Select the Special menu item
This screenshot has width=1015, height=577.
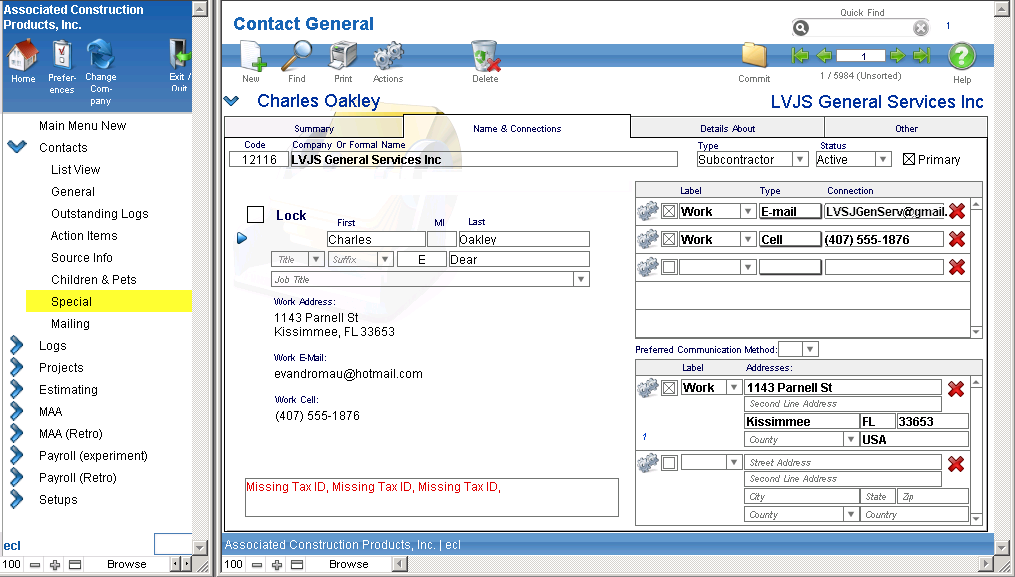click(x=109, y=301)
